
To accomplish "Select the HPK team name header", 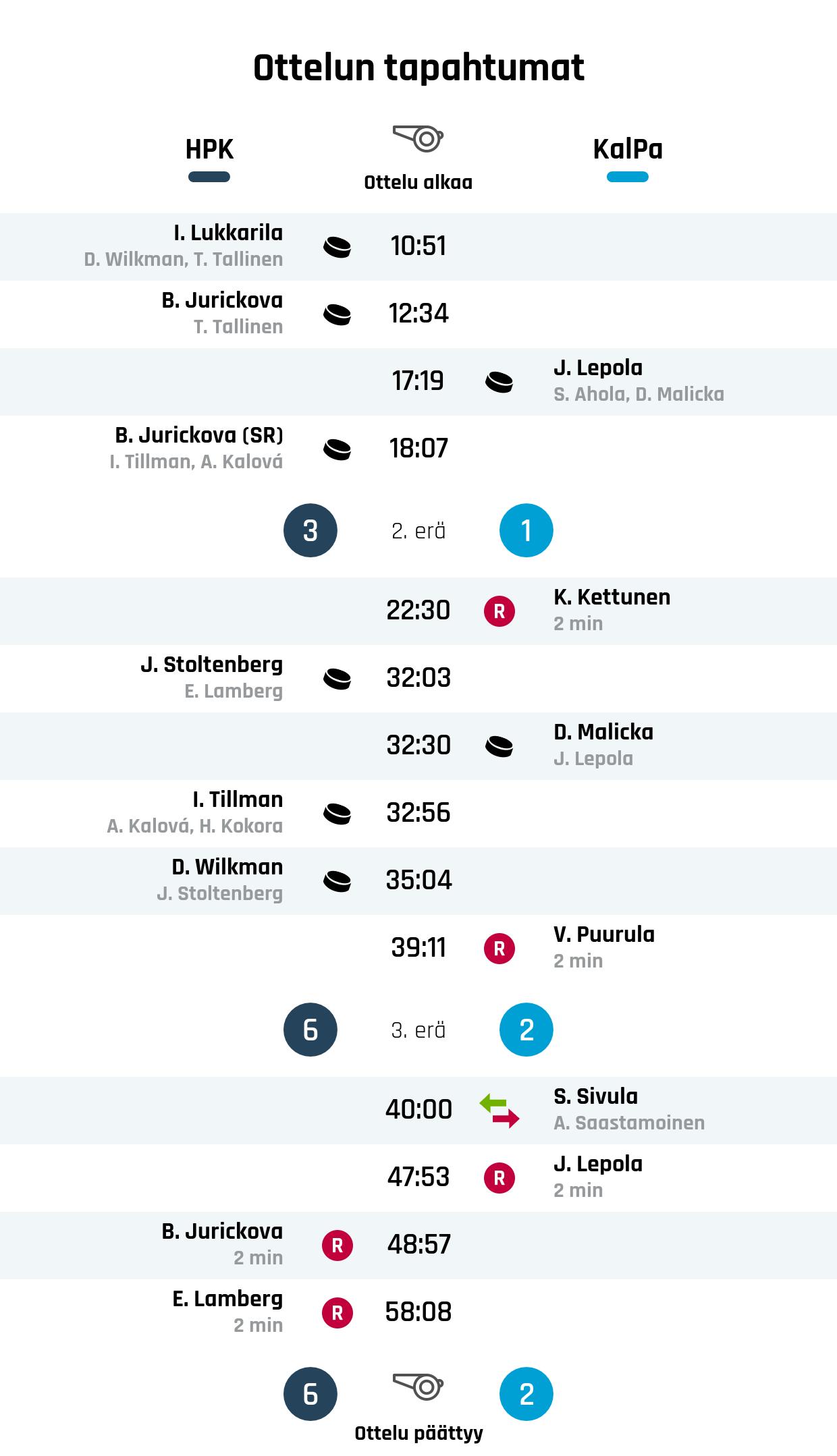I will pyautogui.click(x=209, y=149).
